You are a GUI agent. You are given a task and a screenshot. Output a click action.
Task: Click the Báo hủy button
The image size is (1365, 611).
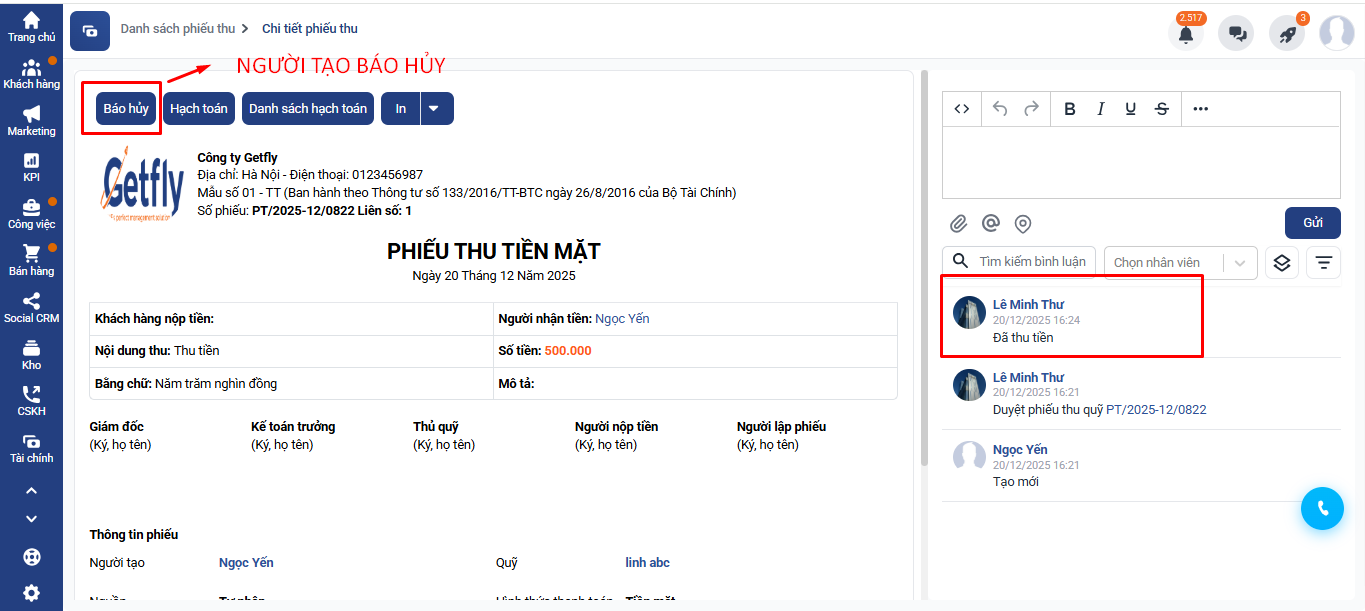pyautogui.click(x=126, y=109)
